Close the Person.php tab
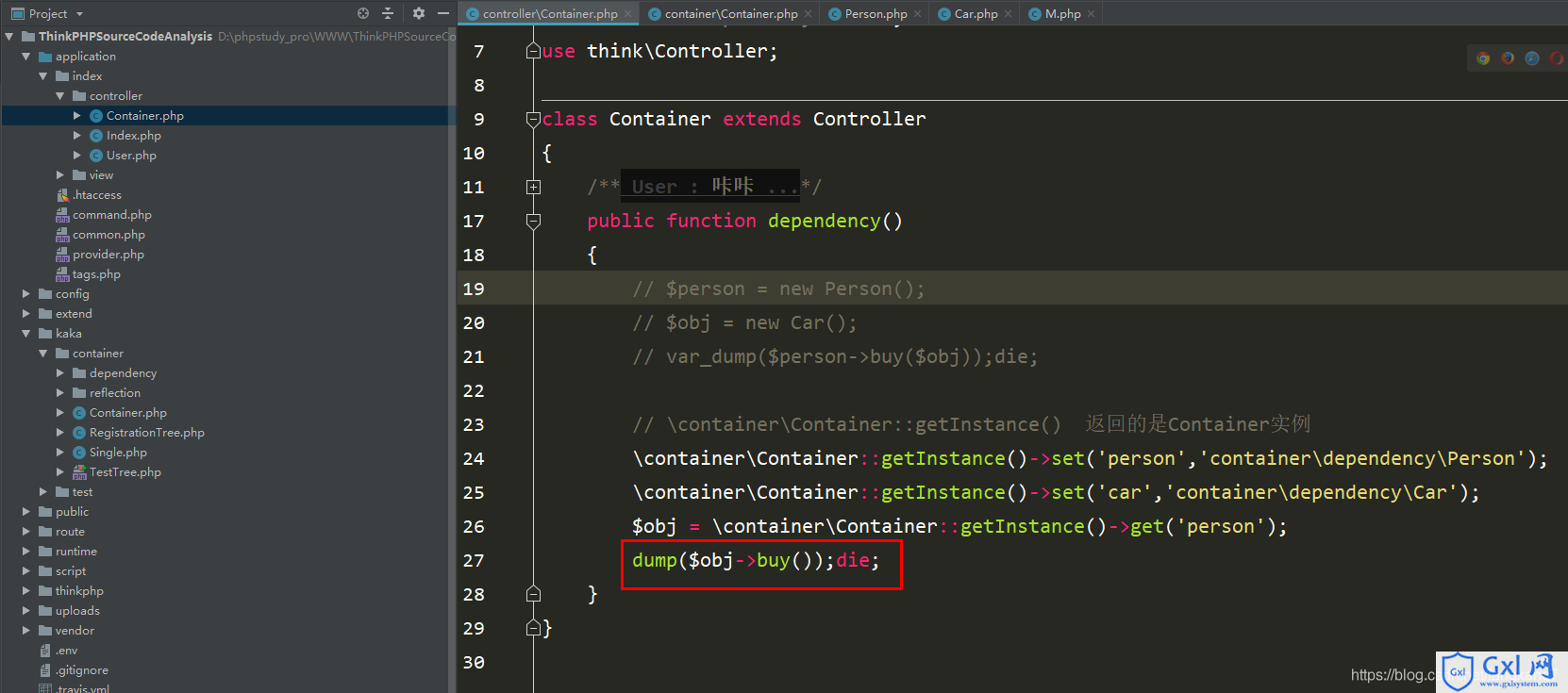1568x693 pixels. tap(918, 14)
